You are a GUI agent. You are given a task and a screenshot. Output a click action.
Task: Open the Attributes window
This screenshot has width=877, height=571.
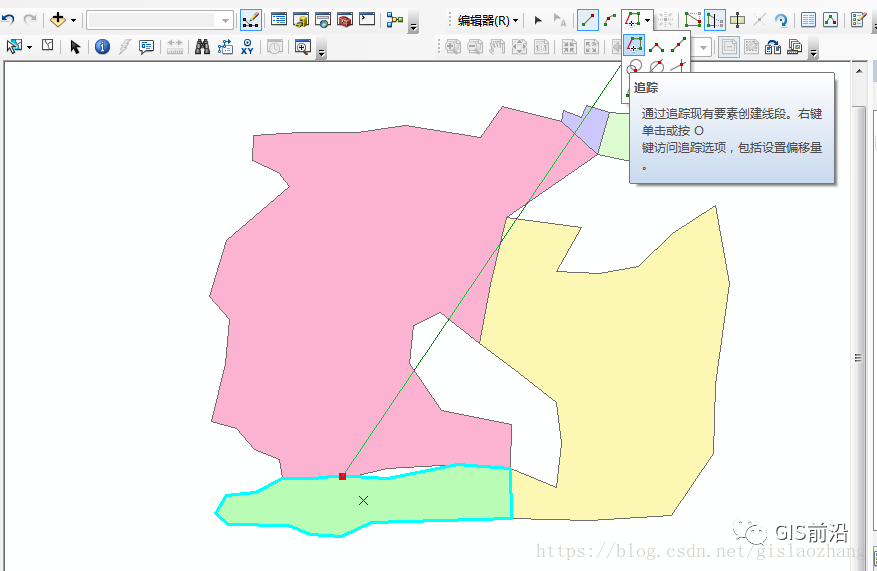coord(808,21)
